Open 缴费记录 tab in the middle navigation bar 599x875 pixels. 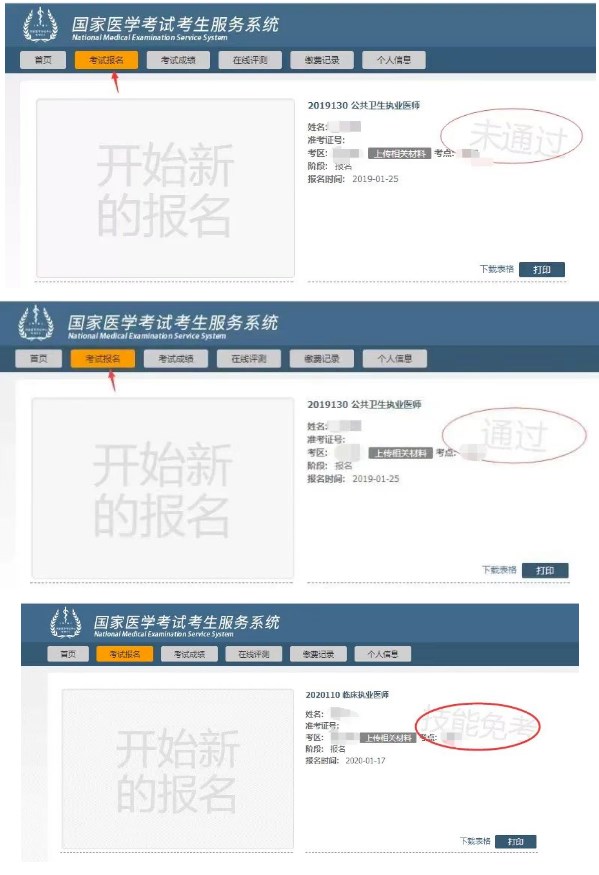point(322,359)
